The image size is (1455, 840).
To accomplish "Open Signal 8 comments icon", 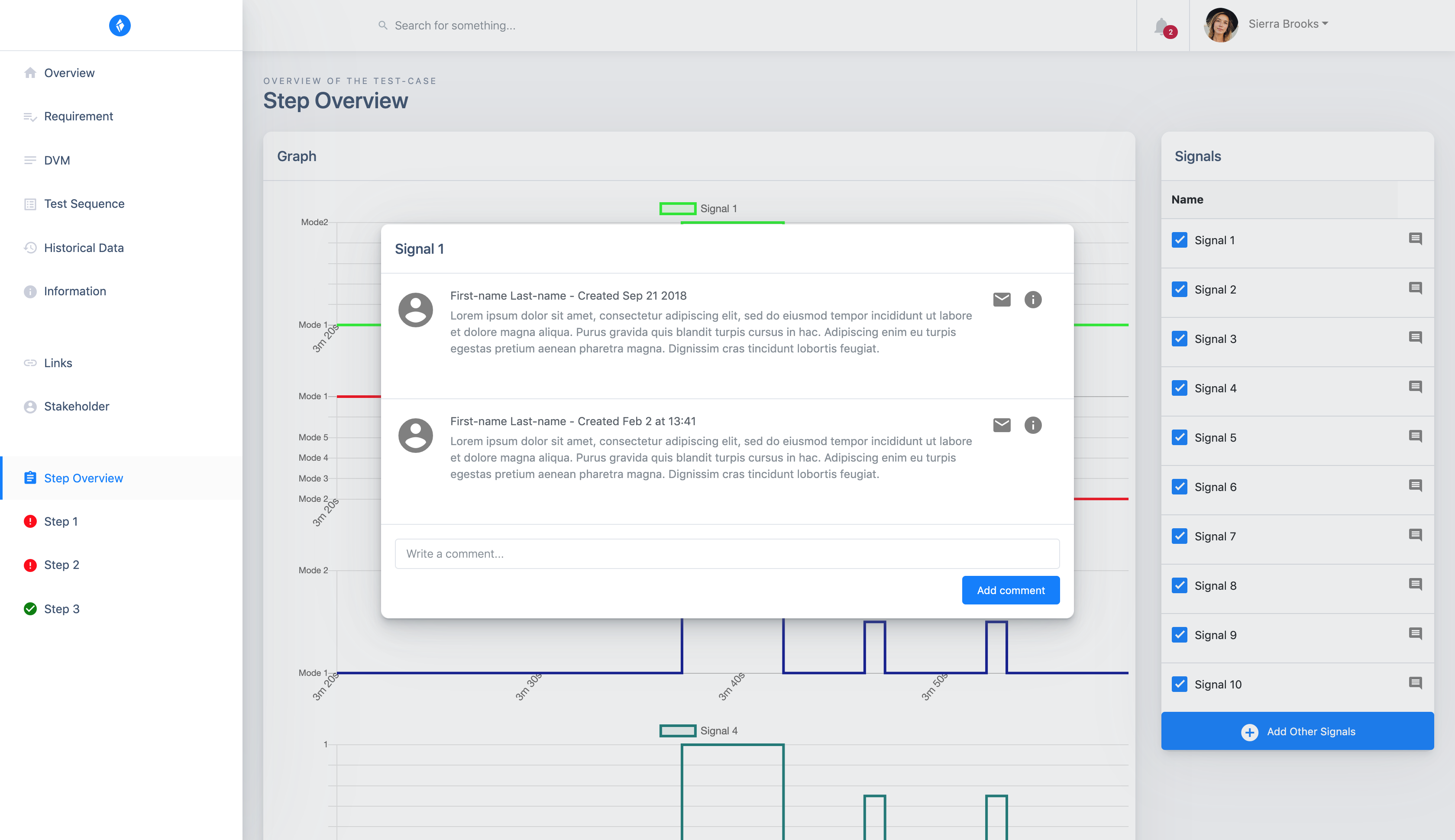I will 1415,585.
